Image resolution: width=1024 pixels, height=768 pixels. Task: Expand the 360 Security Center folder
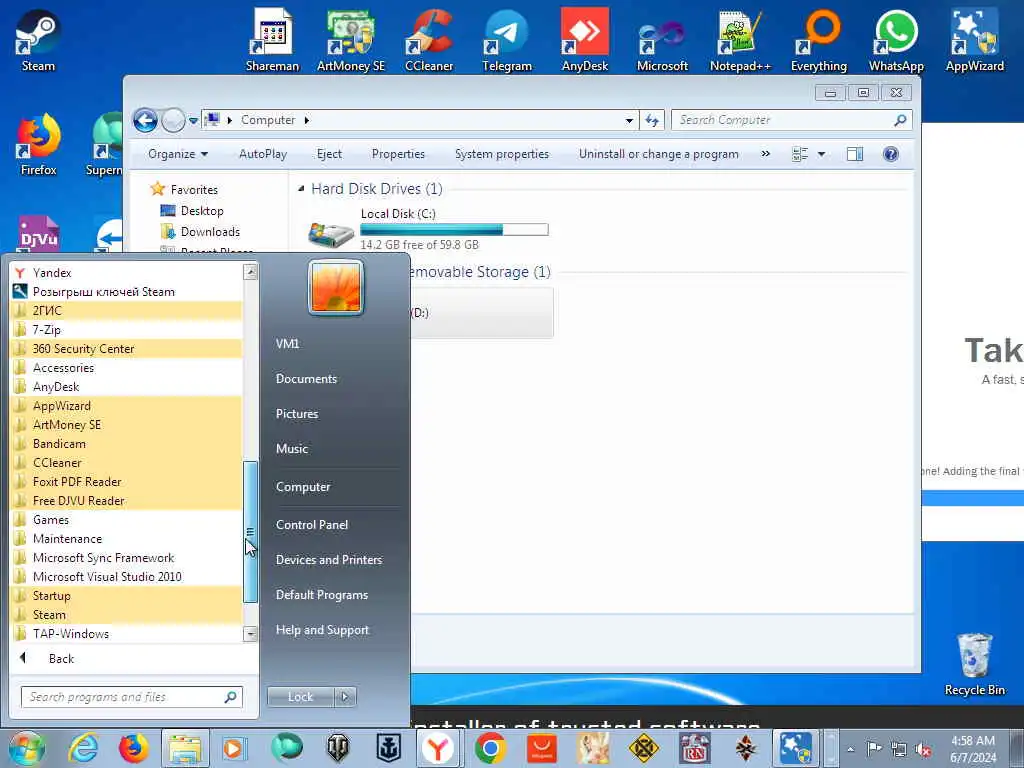click(x=127, y=349)
